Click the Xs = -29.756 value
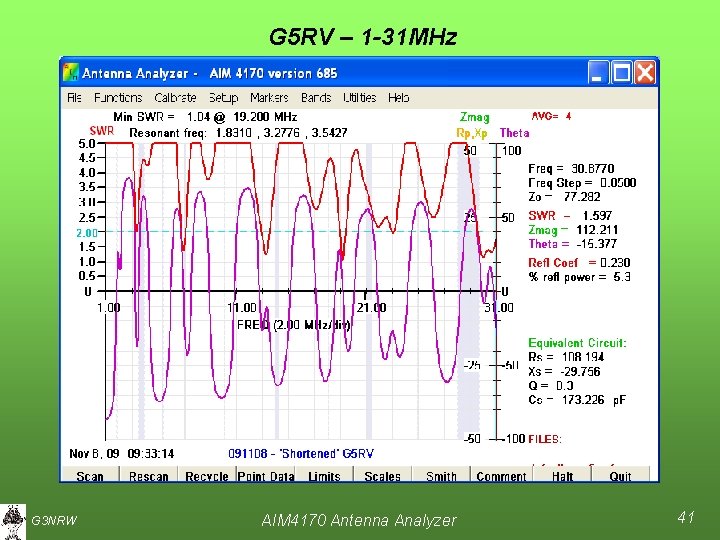The height and width of the screenshot is (540, 720). pos(564,371)
